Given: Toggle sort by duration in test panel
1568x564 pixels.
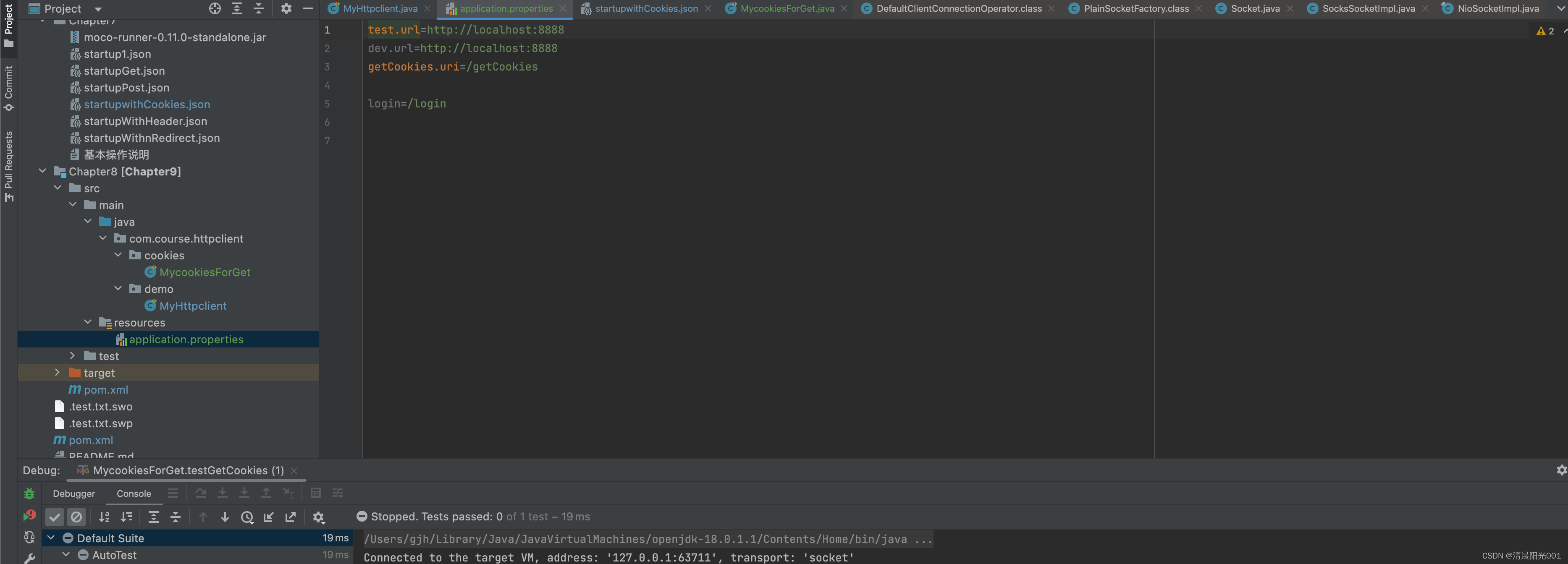Looking at the screenshot, I should pos(126,517).
